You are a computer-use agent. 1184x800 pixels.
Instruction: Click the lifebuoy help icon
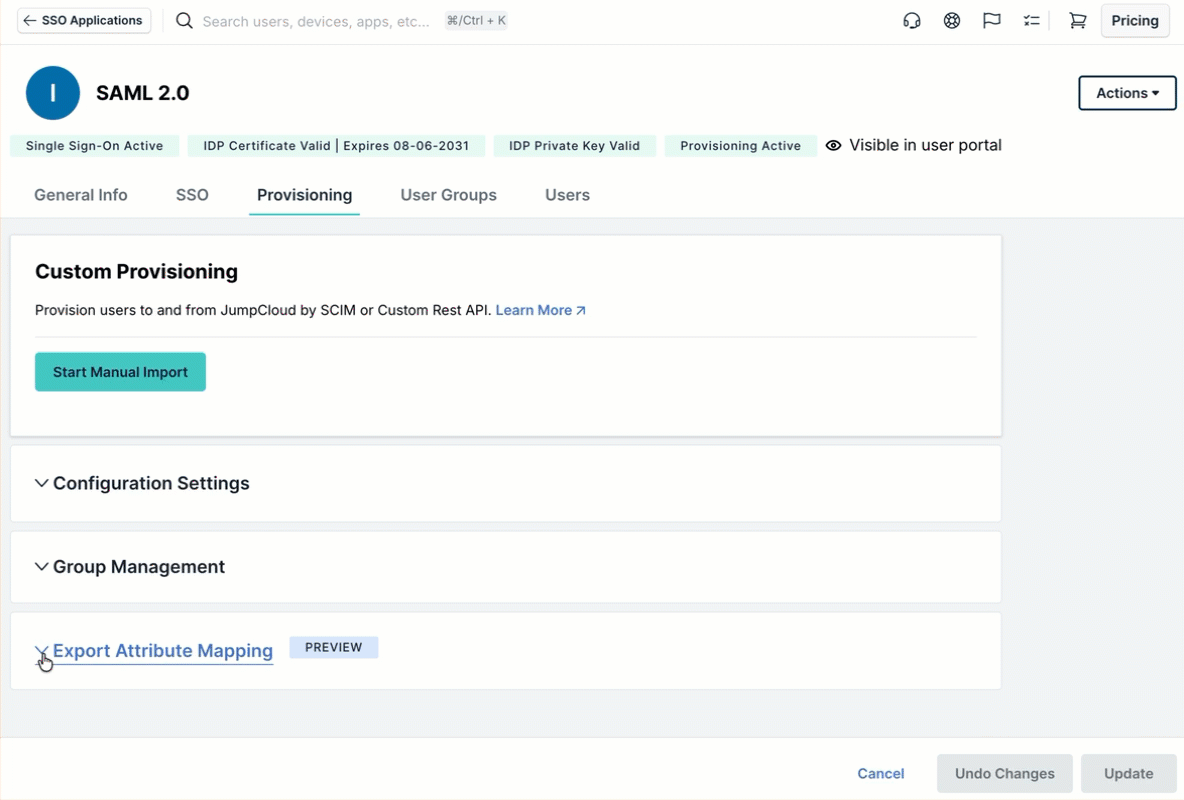click(x=951, y=20)
